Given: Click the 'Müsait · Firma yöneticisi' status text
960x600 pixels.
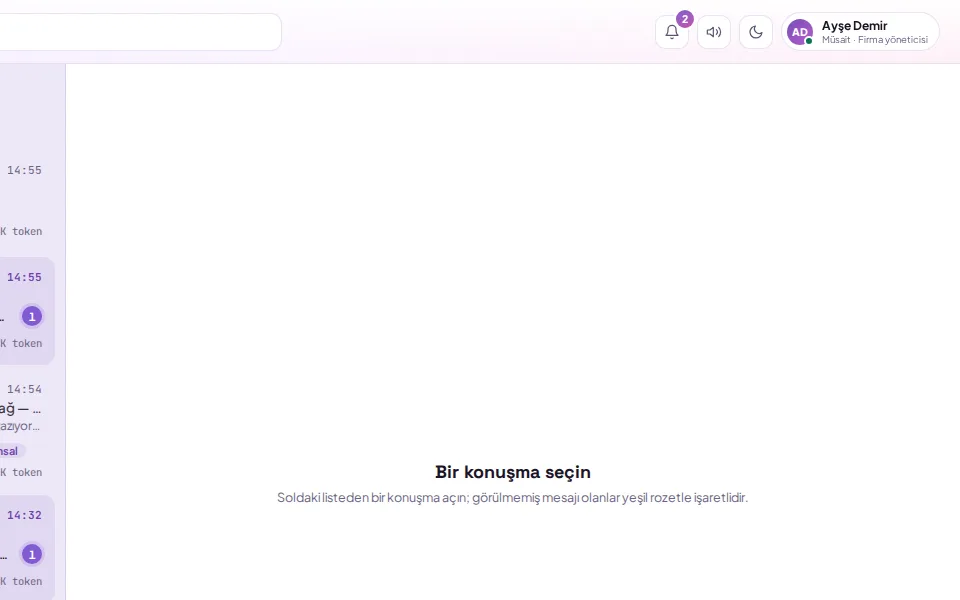Looking at the screenshot, I should 875,40.
